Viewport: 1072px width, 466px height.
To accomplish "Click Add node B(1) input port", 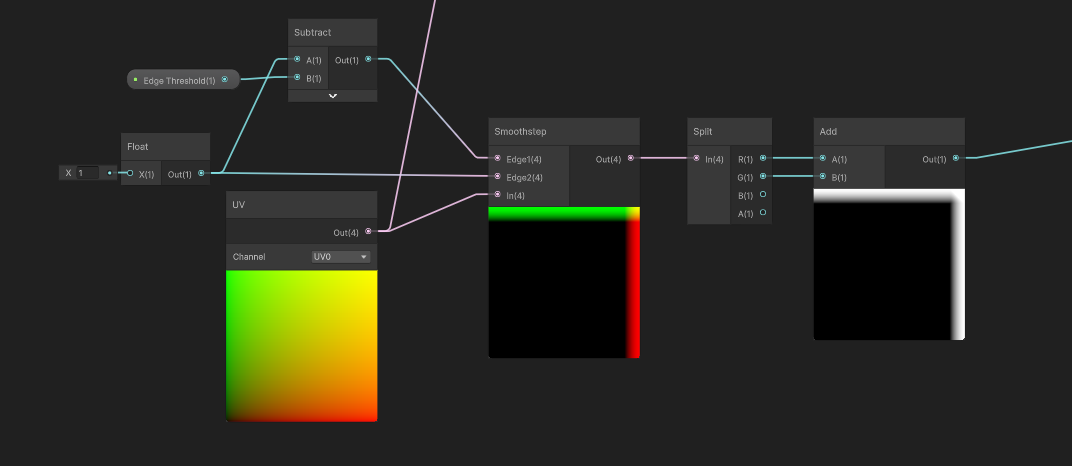I will pos(822,177).
